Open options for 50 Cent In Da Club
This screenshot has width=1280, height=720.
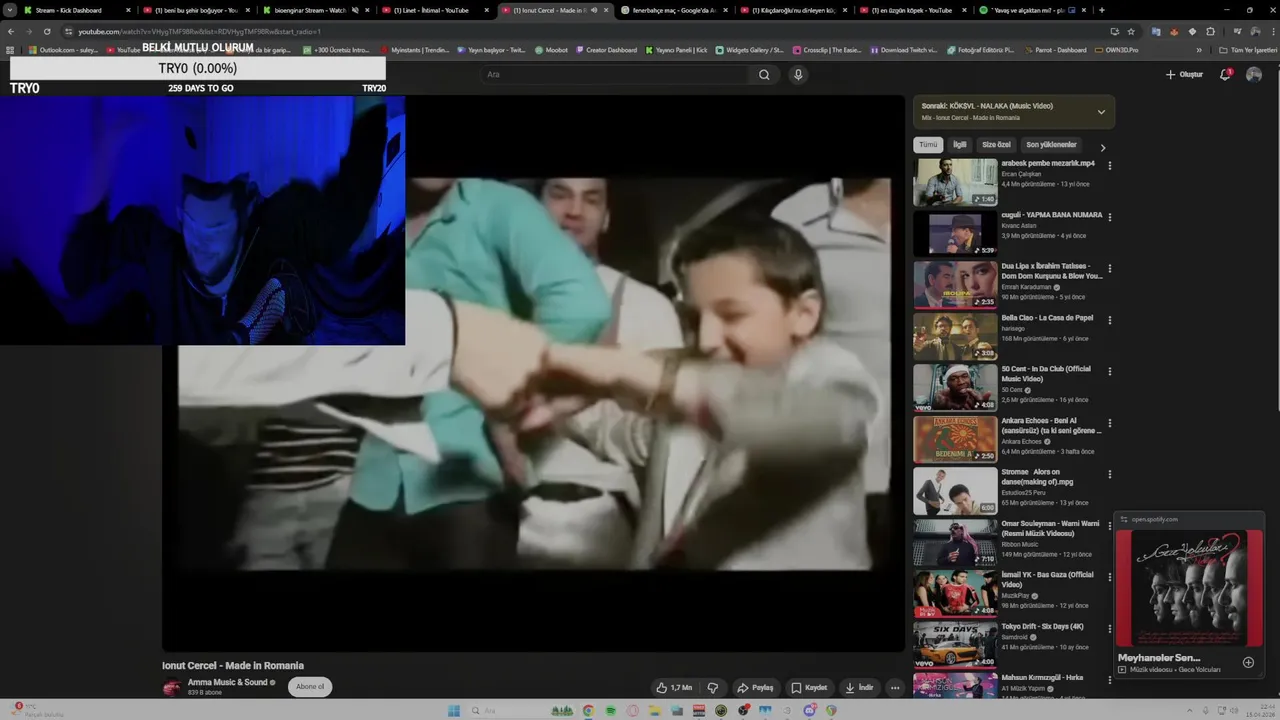click(x=1109, y=372)
